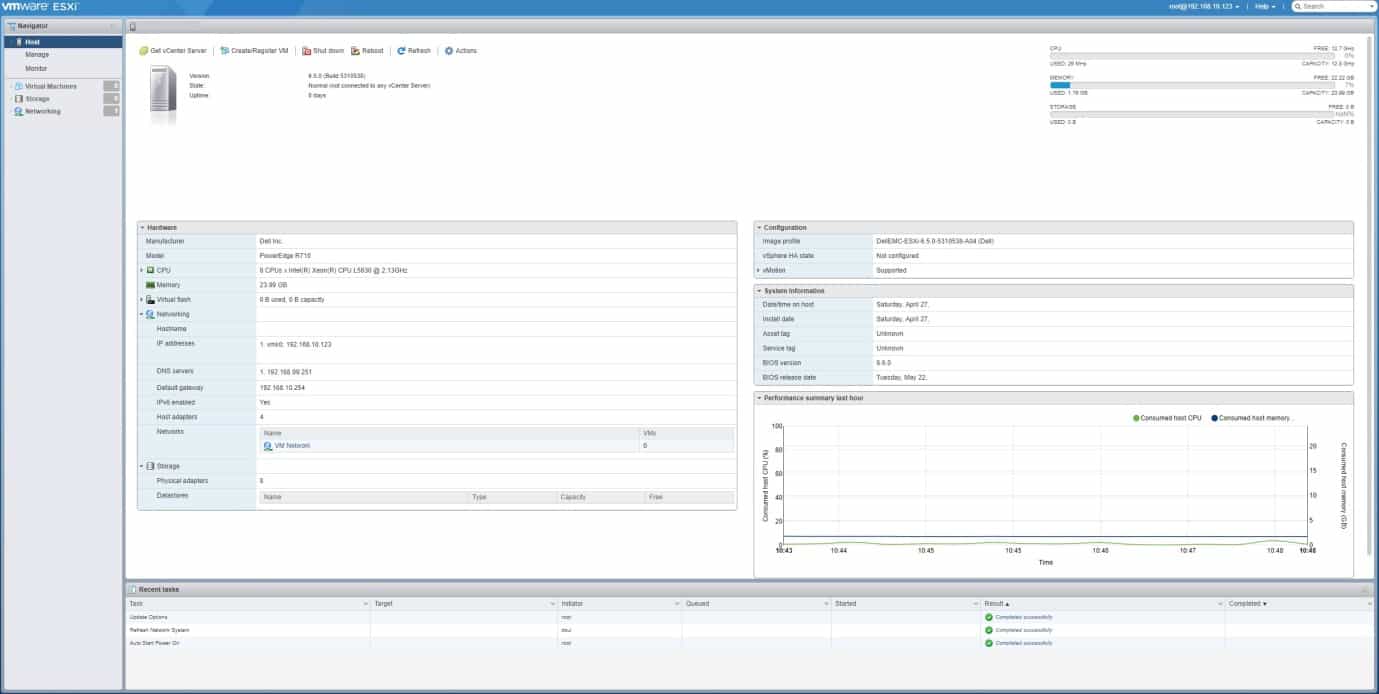
Task: Expand the CPU row in Hardware
Action: [142, 270]
